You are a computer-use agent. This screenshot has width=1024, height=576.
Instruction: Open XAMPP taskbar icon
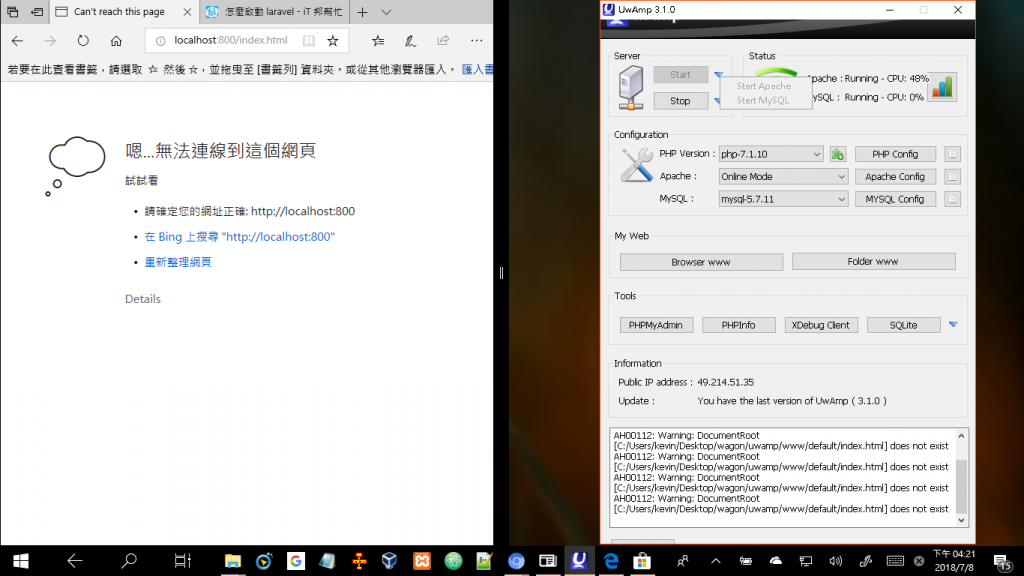click(422, 560)
